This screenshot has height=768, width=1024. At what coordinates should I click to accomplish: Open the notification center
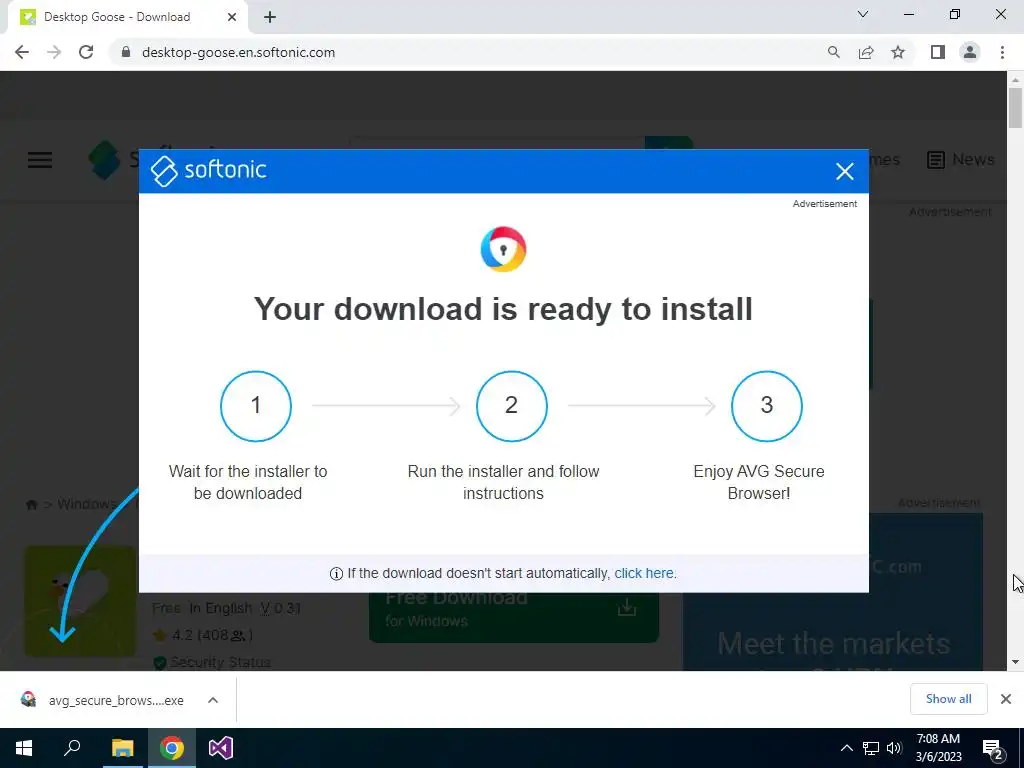[993, 748]
